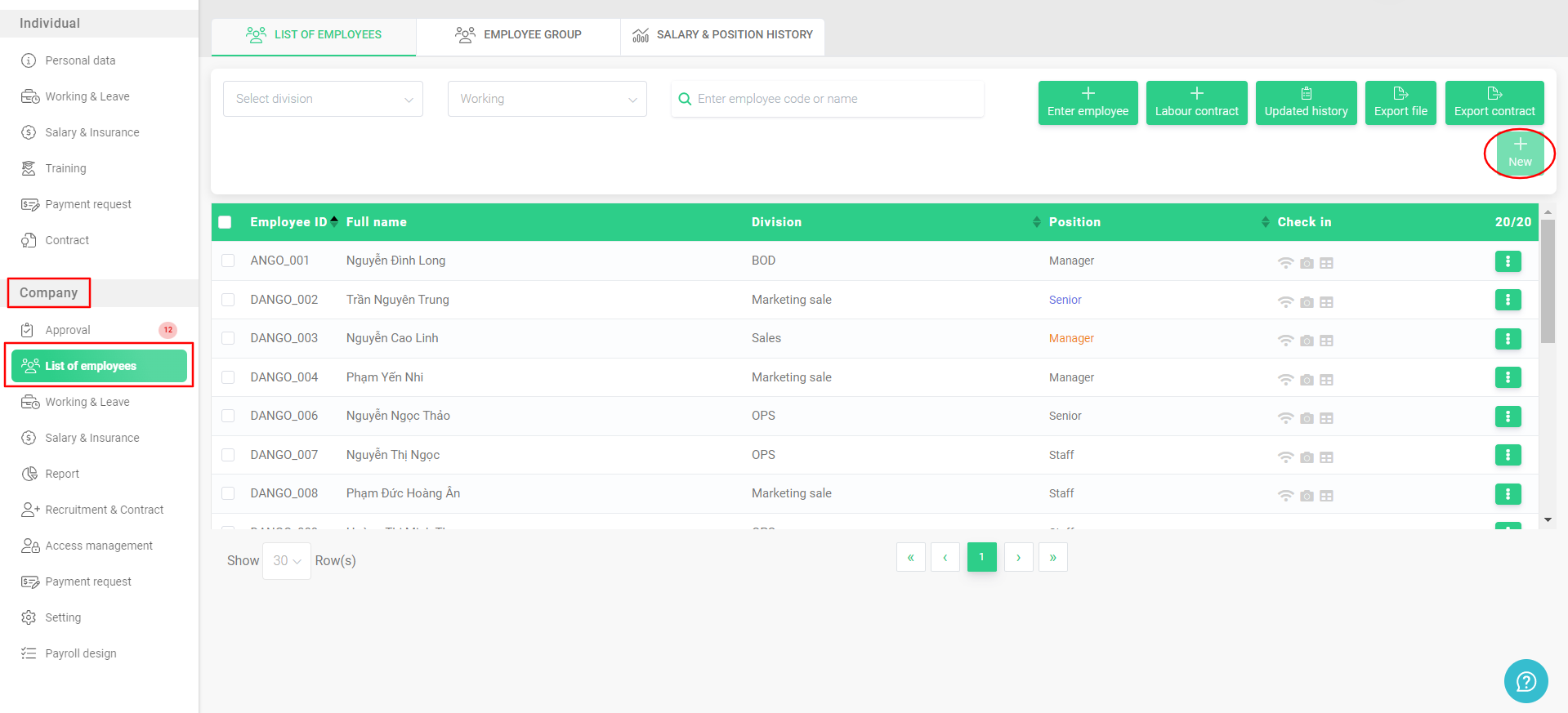Click the search magnifier icon
Screen dimensions: 1568x713
(685, 99)
